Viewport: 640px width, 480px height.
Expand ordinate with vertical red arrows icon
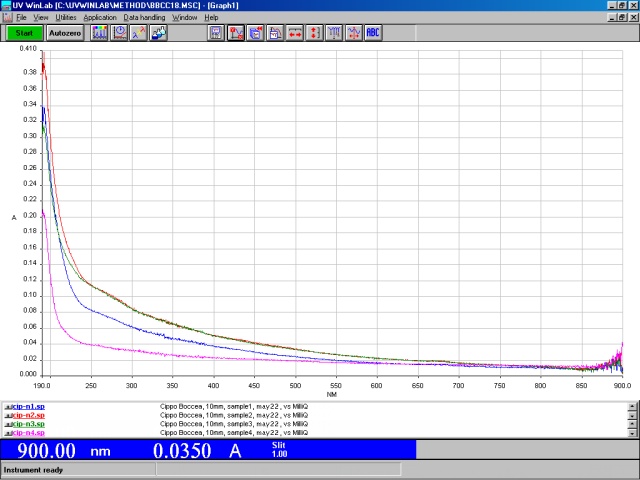[314, 33]
